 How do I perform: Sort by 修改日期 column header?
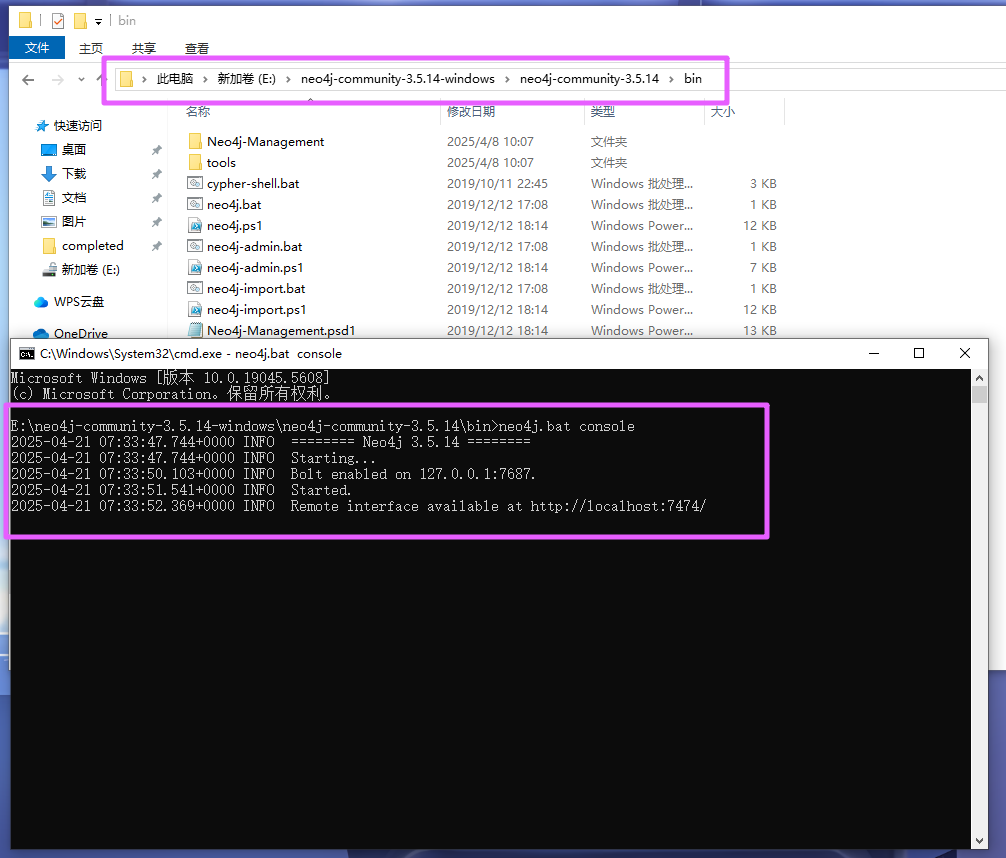(471, 112)
